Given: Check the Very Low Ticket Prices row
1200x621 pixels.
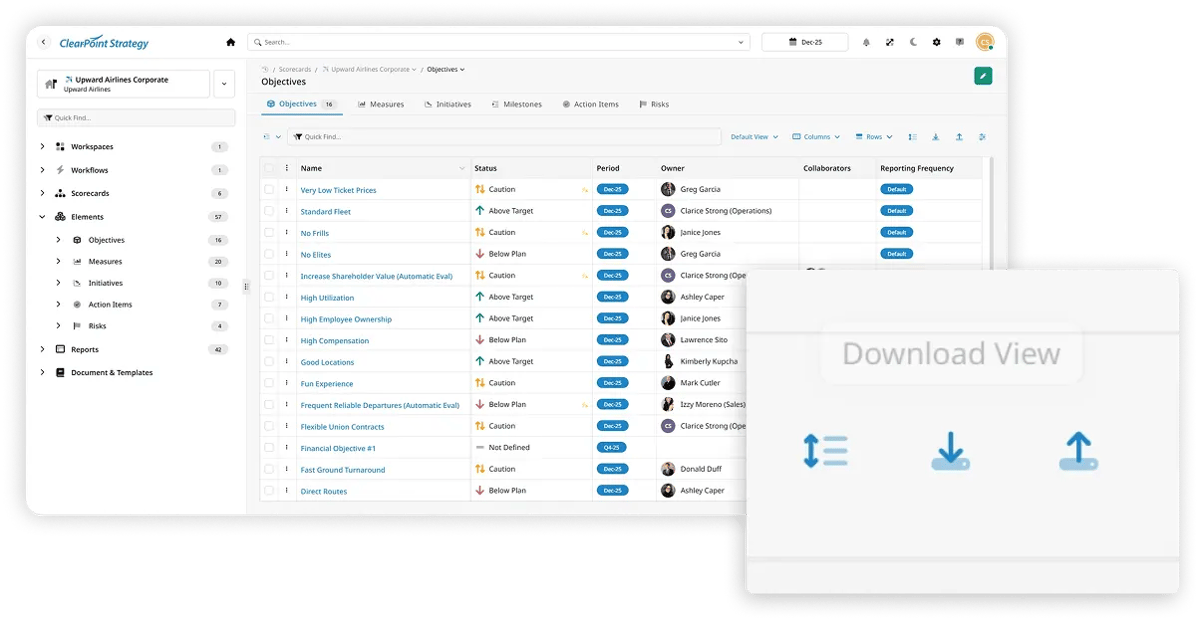Looking at the screenshot, I should (x=269, y=189).
